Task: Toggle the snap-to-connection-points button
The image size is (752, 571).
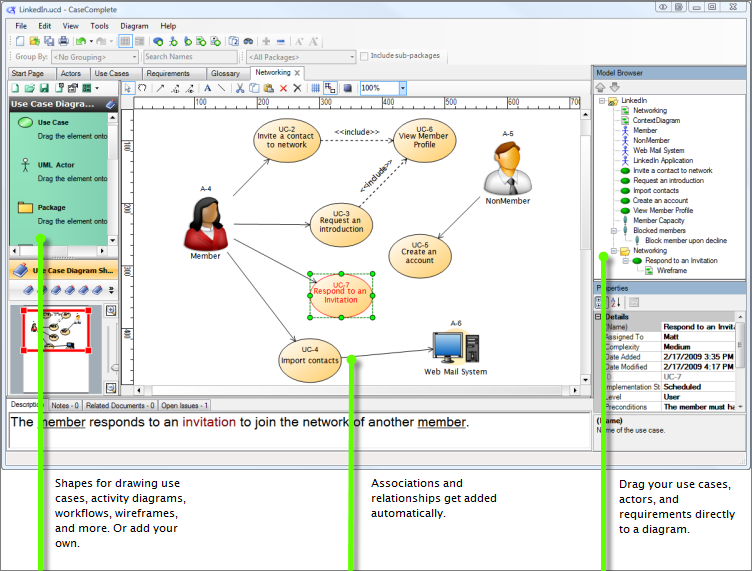Action: point(330,88)
